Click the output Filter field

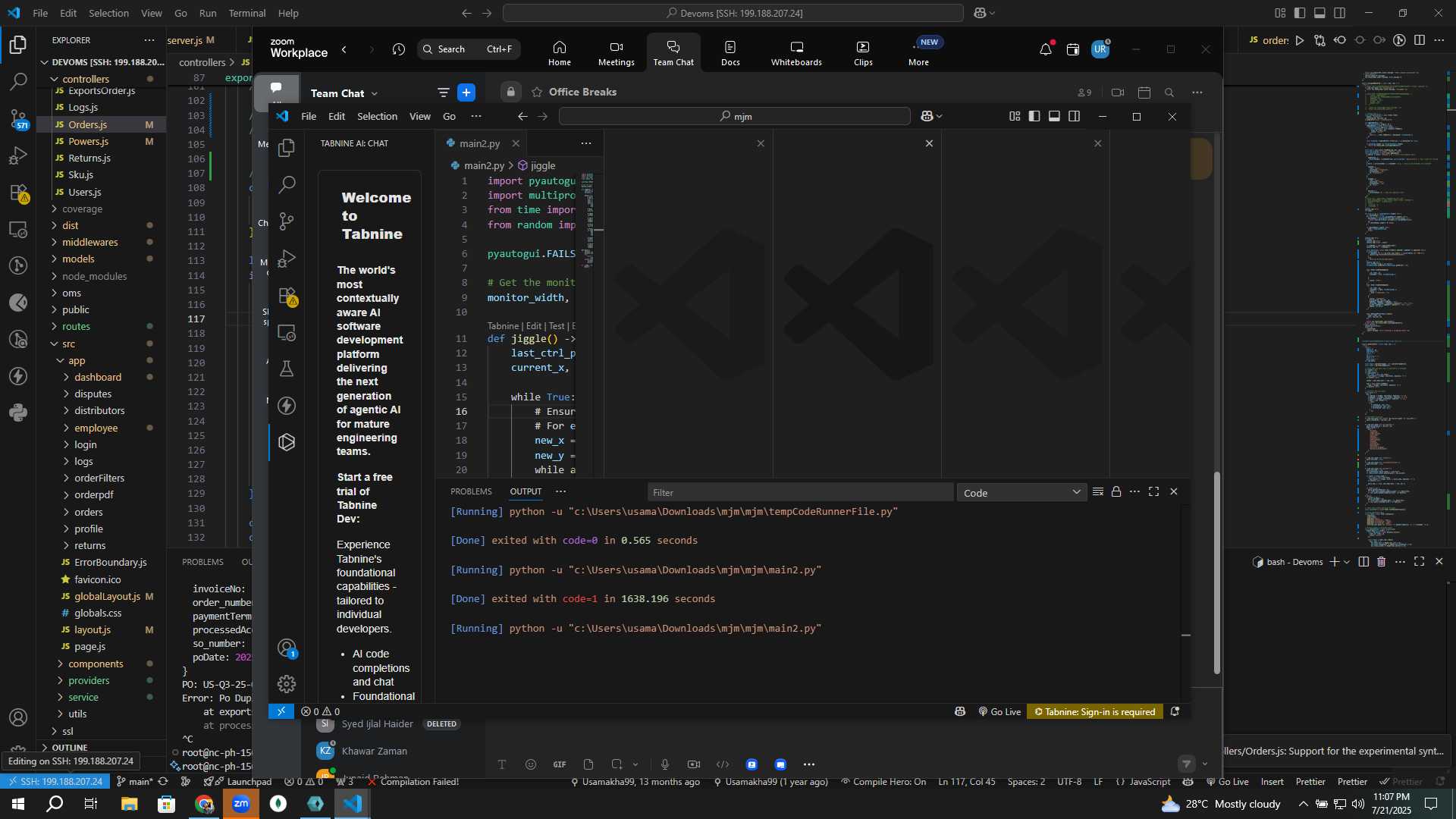800,493
